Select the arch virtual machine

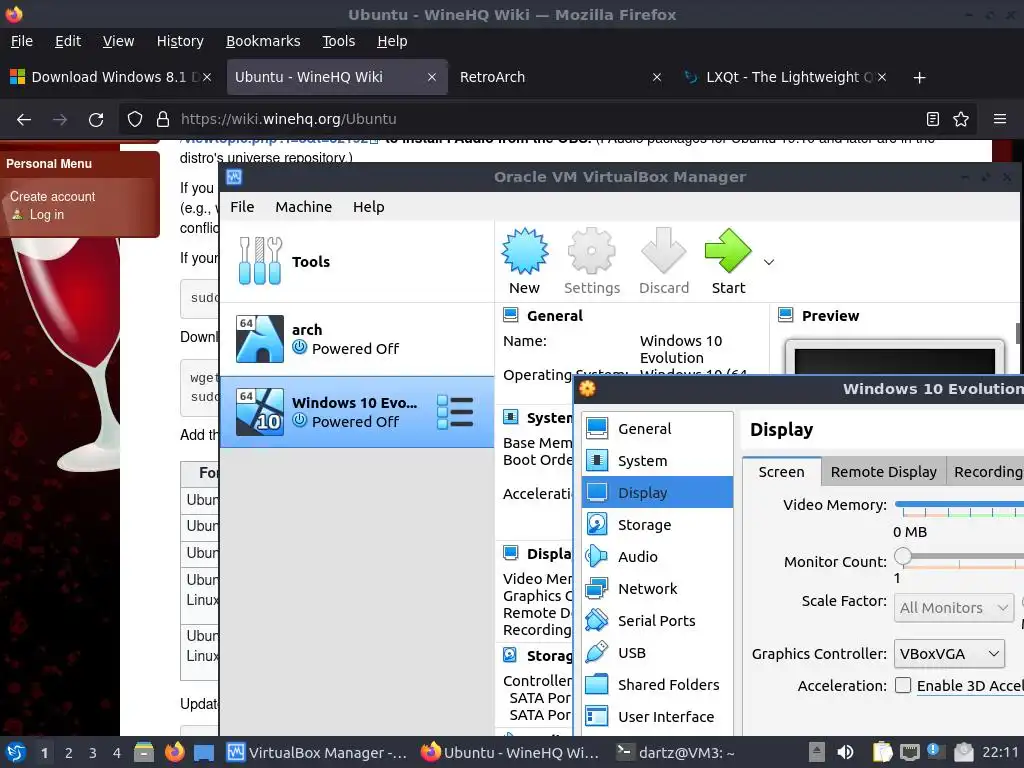(x=357, y=339)
